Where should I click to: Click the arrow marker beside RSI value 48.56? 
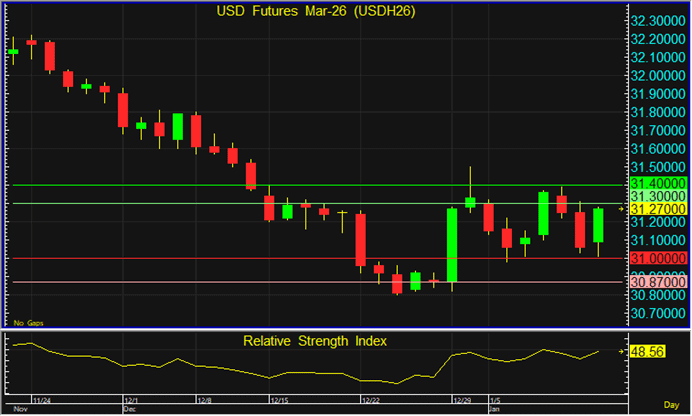pyautogui.click(x=622, y=353)
